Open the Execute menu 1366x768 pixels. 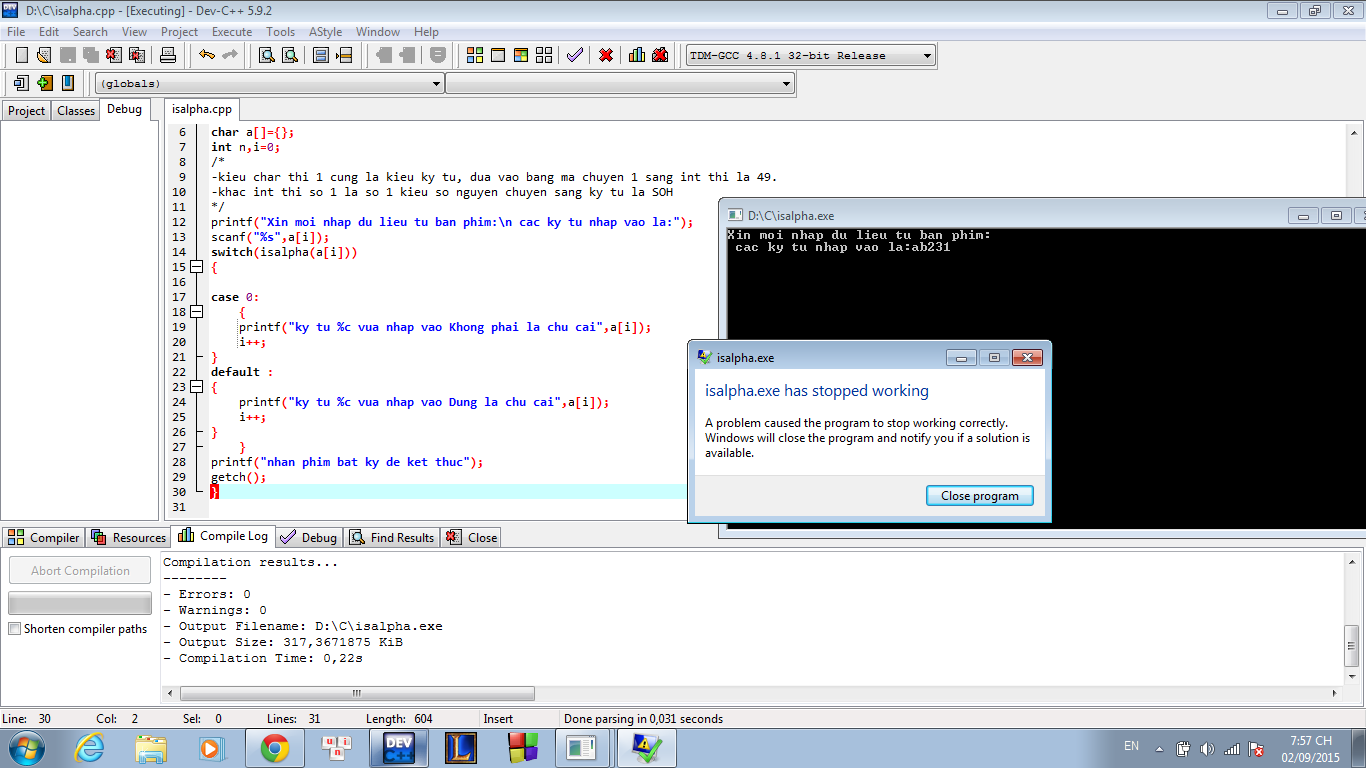click(232, 32)
